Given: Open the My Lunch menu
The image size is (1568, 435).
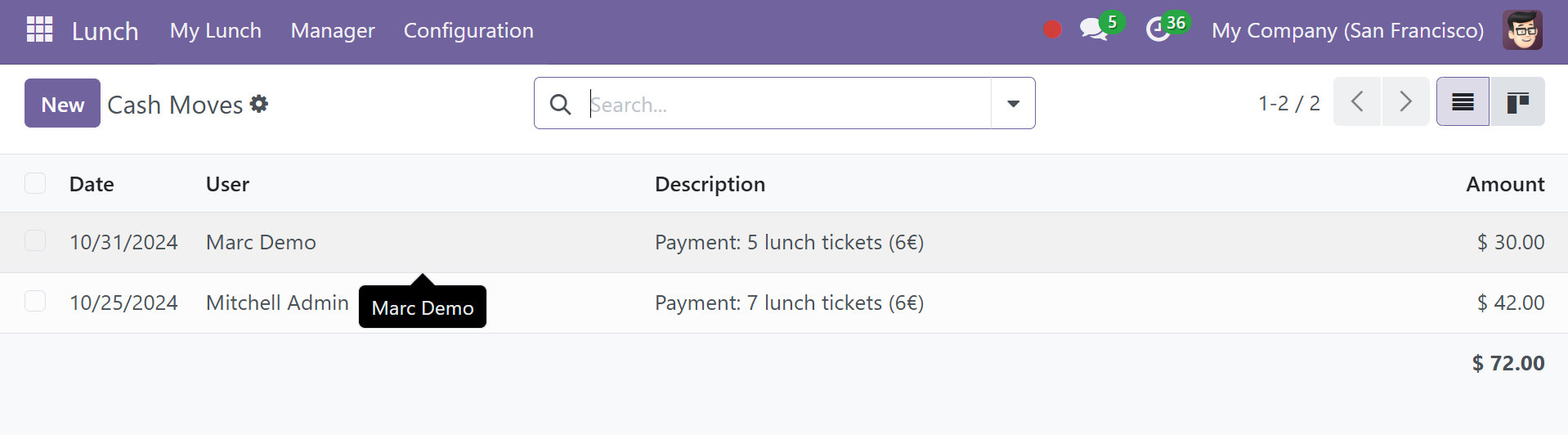Looking at the screenshot, I should [216, 30].
